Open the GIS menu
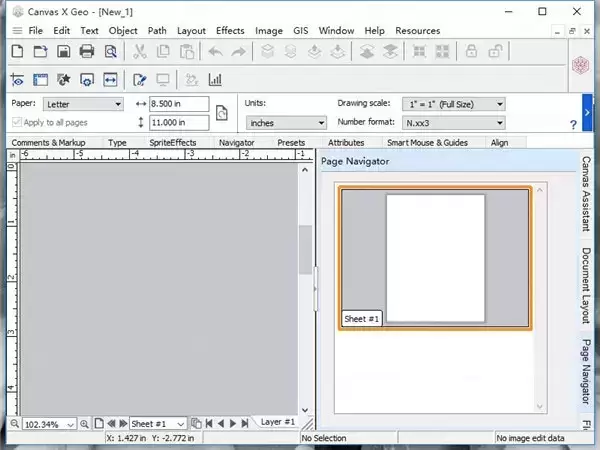Image resolution: width=600 pixels, height=450 pixels. click(301, 31)
